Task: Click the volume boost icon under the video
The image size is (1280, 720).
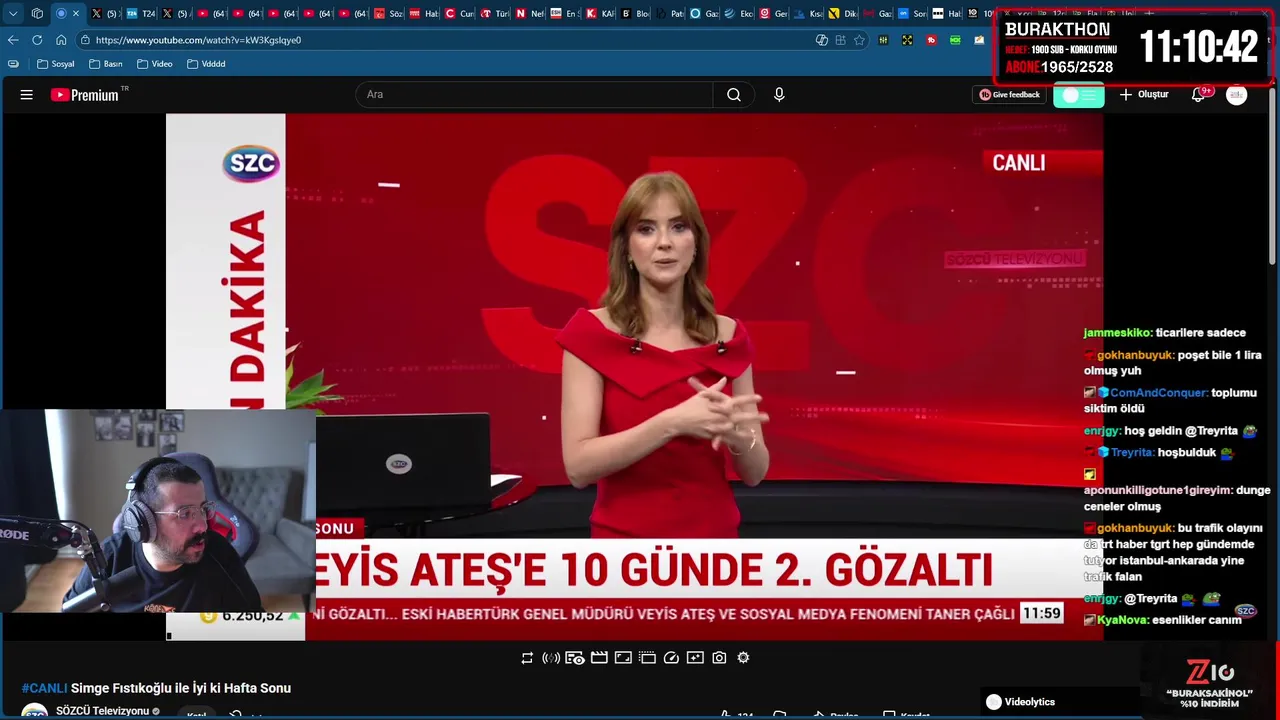Action: 551,658
